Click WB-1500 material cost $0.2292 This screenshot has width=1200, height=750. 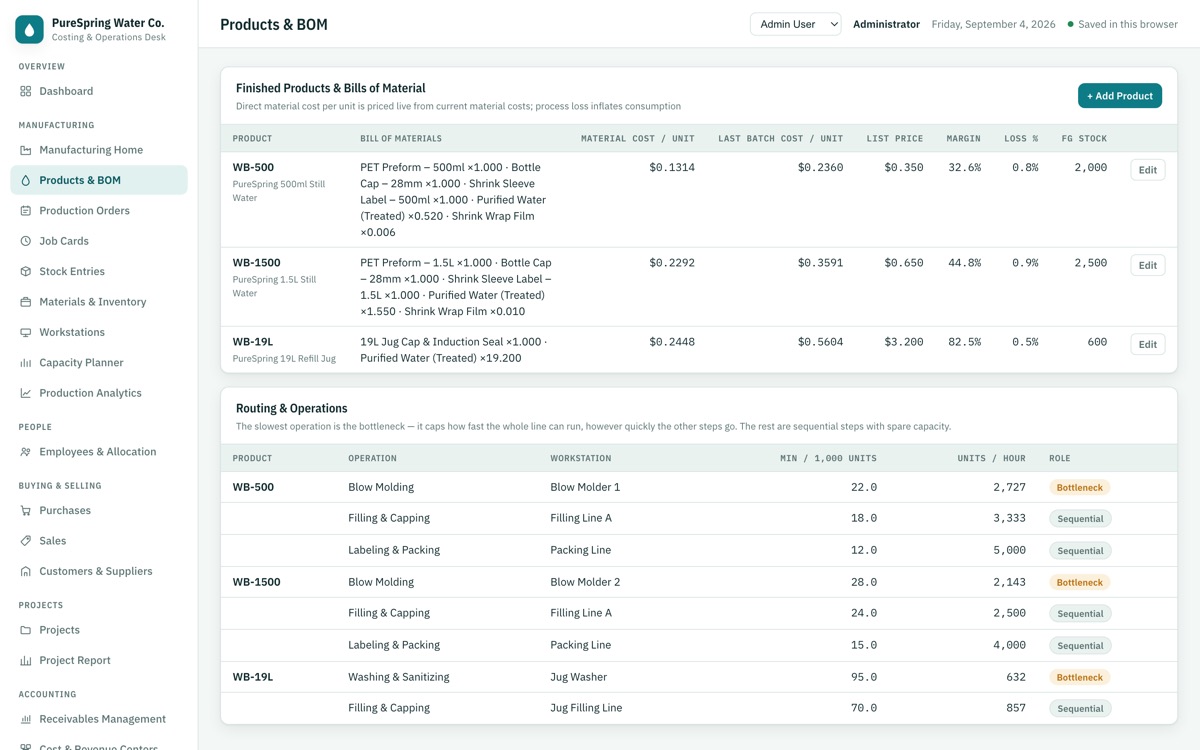(x=672, y=263)
